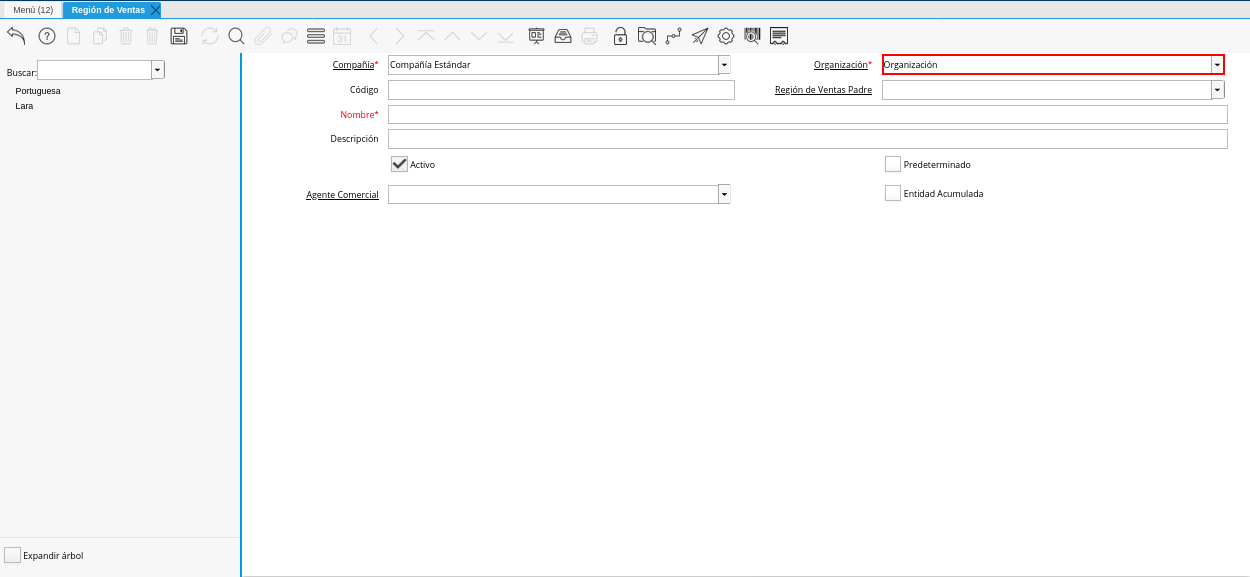Enable the Predeterminado checkbox
Screen dimensions: 1250x577
pyautogui.click(x=893, y=164)
